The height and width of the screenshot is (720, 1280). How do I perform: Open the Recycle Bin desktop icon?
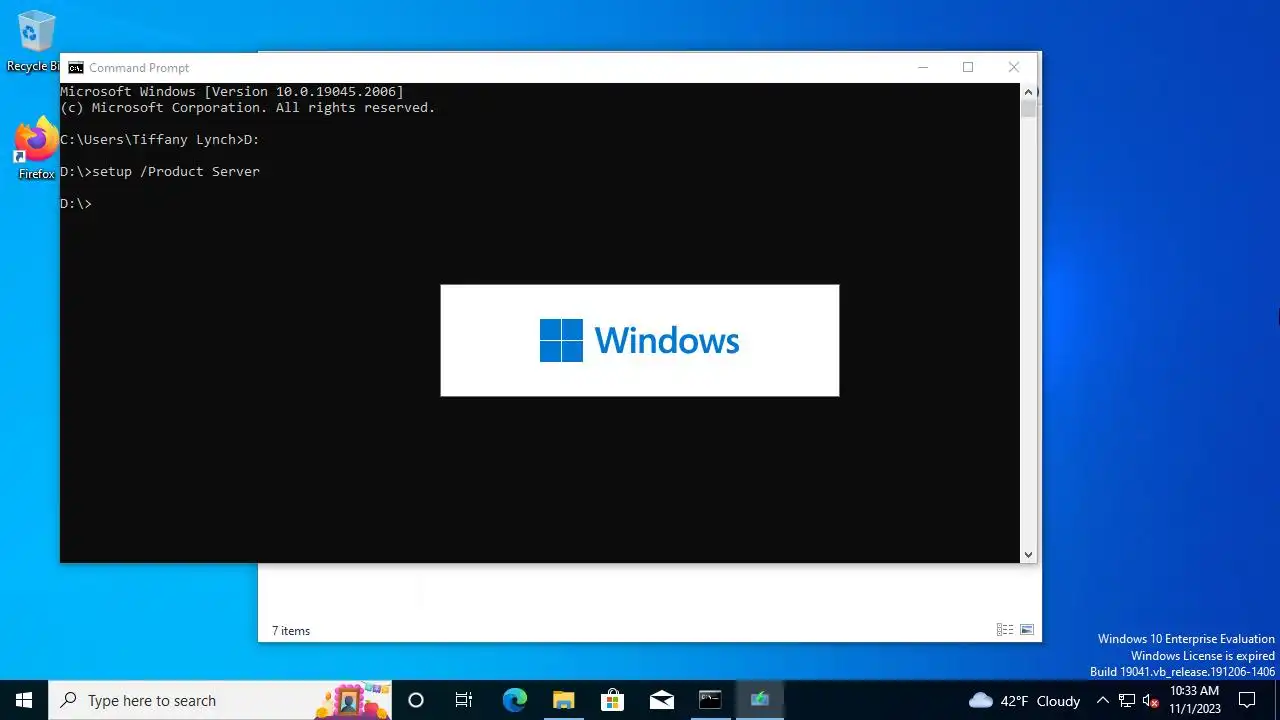tap(36, 42)
